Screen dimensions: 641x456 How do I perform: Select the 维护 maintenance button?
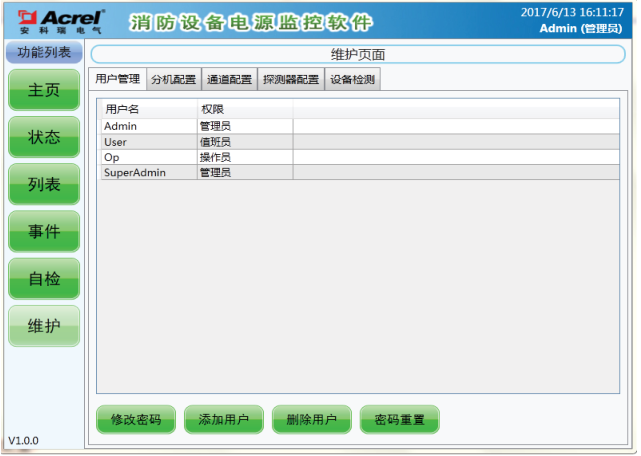(44, 326)
